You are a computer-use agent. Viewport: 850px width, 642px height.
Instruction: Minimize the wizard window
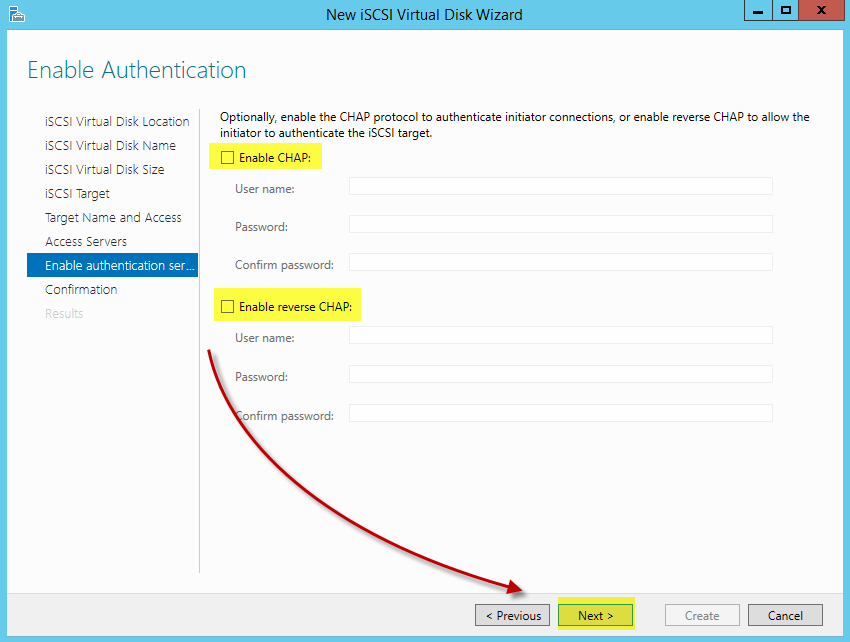tap(758, 10)
